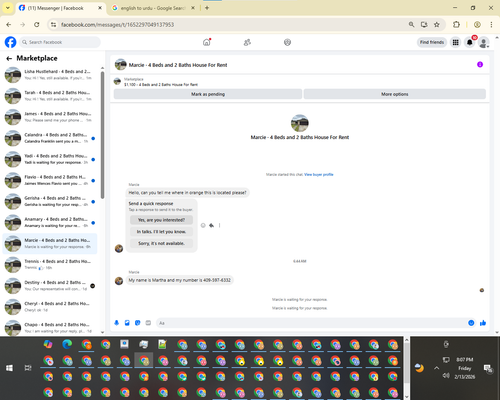The image size is (500, 400).
Task: Click Mark as pending button
Action: click(208, 94)
